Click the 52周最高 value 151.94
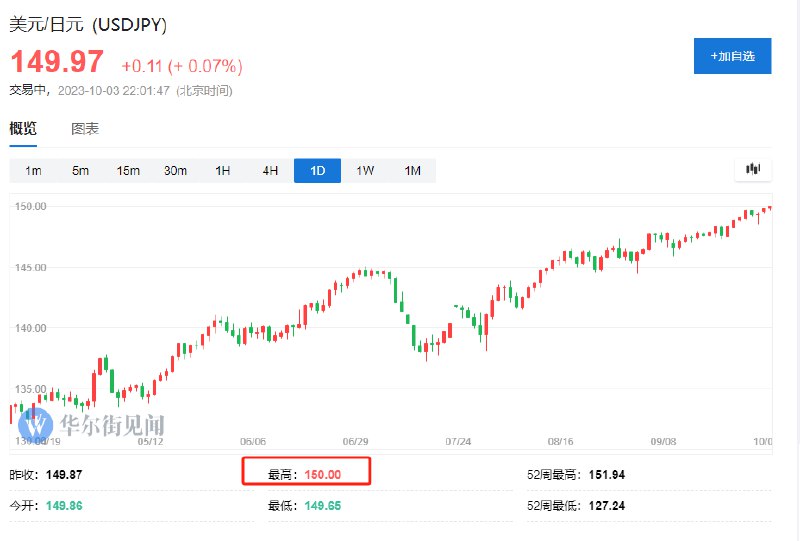Viewport: 800px width, 541px height. point(607,475)
